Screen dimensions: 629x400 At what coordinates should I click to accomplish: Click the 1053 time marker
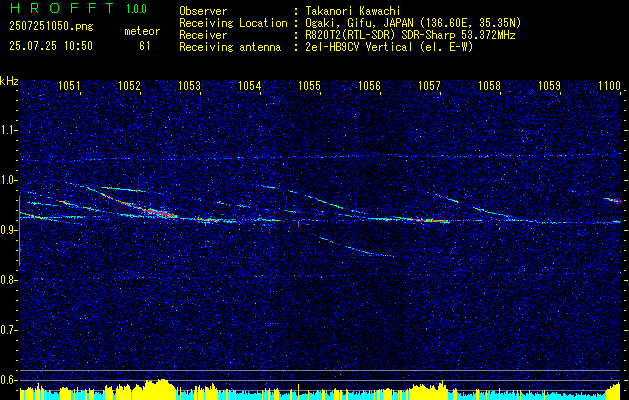pyautogui.click(x=189, y=85)
